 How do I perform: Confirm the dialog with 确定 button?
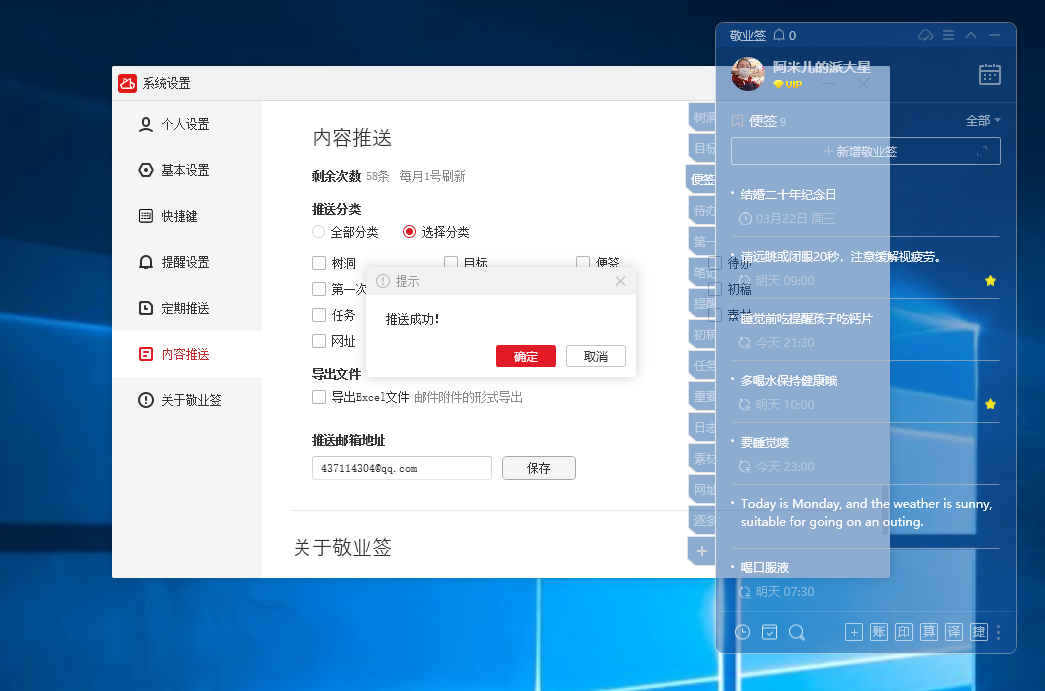click(x=525, y=357)
